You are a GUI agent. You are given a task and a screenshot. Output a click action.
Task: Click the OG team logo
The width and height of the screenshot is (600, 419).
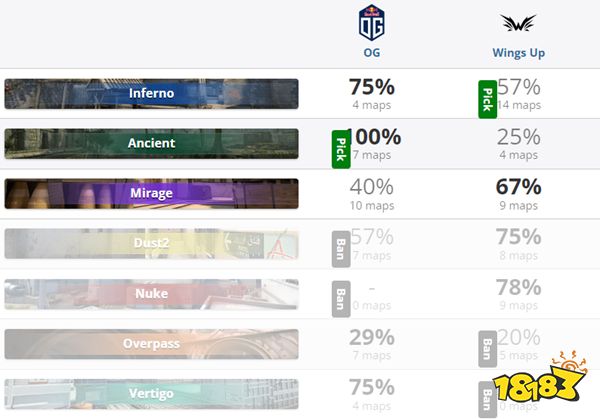pos(372,23)
